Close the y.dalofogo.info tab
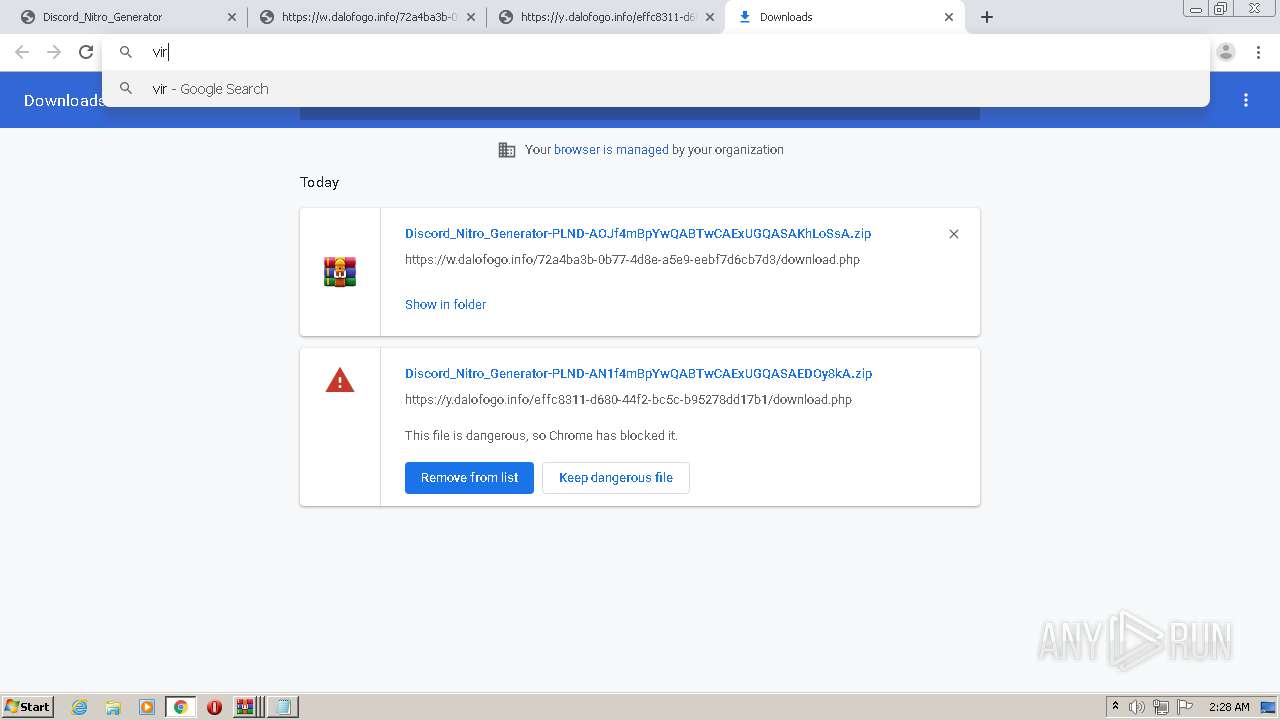 pyautogui.click(x=710, y=17)
